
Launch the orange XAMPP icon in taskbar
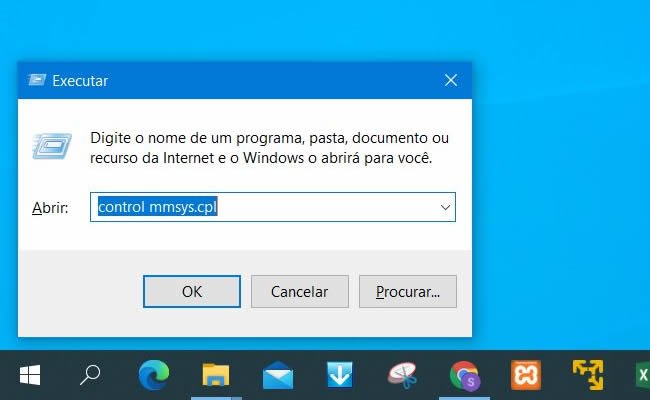(526, 375)
